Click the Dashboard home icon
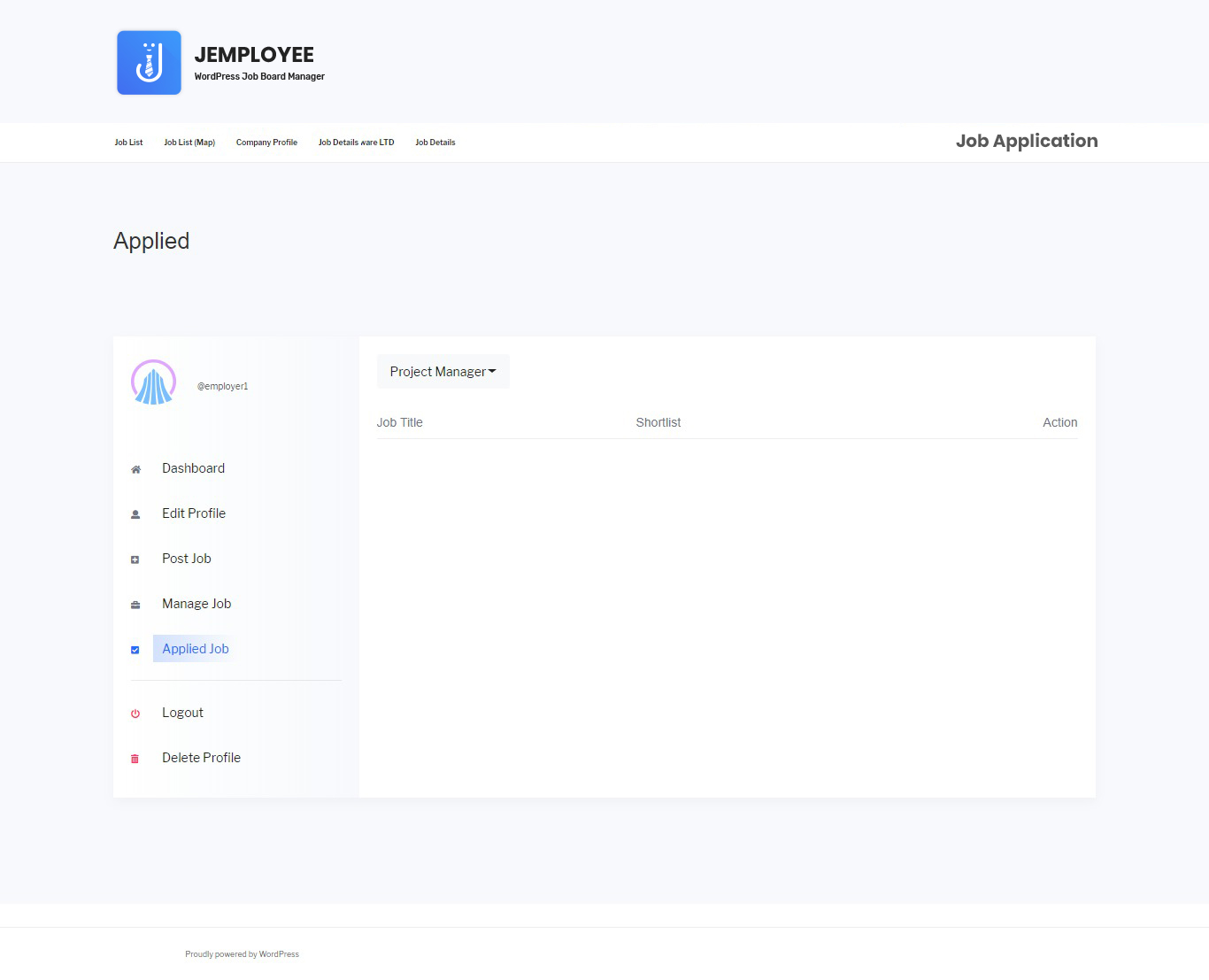The width and height of the screenshot is (1209, 980). pyautogui.click(x=135, y=469)
